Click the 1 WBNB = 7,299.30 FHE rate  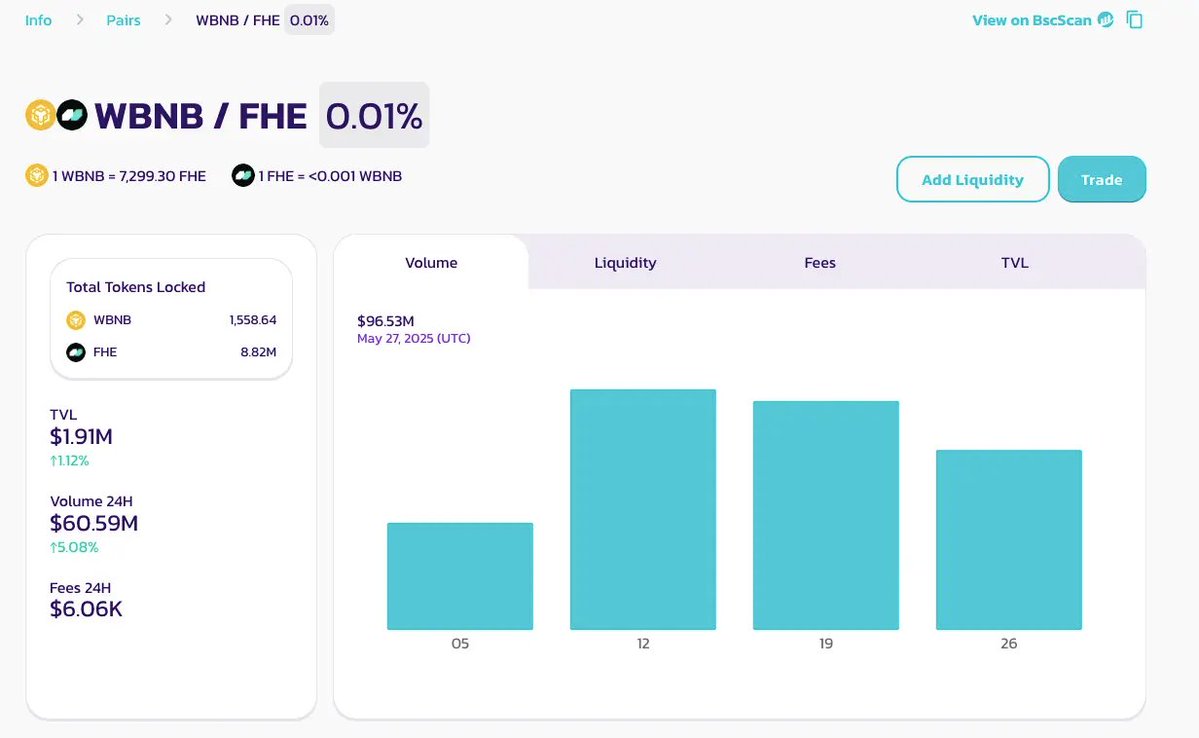[x=129, y=176]
